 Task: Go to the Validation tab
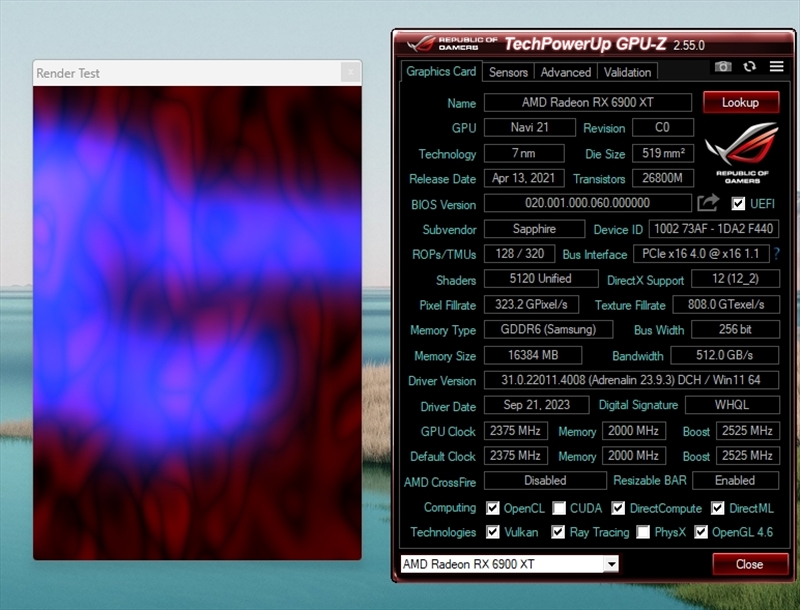coord(628,72)
